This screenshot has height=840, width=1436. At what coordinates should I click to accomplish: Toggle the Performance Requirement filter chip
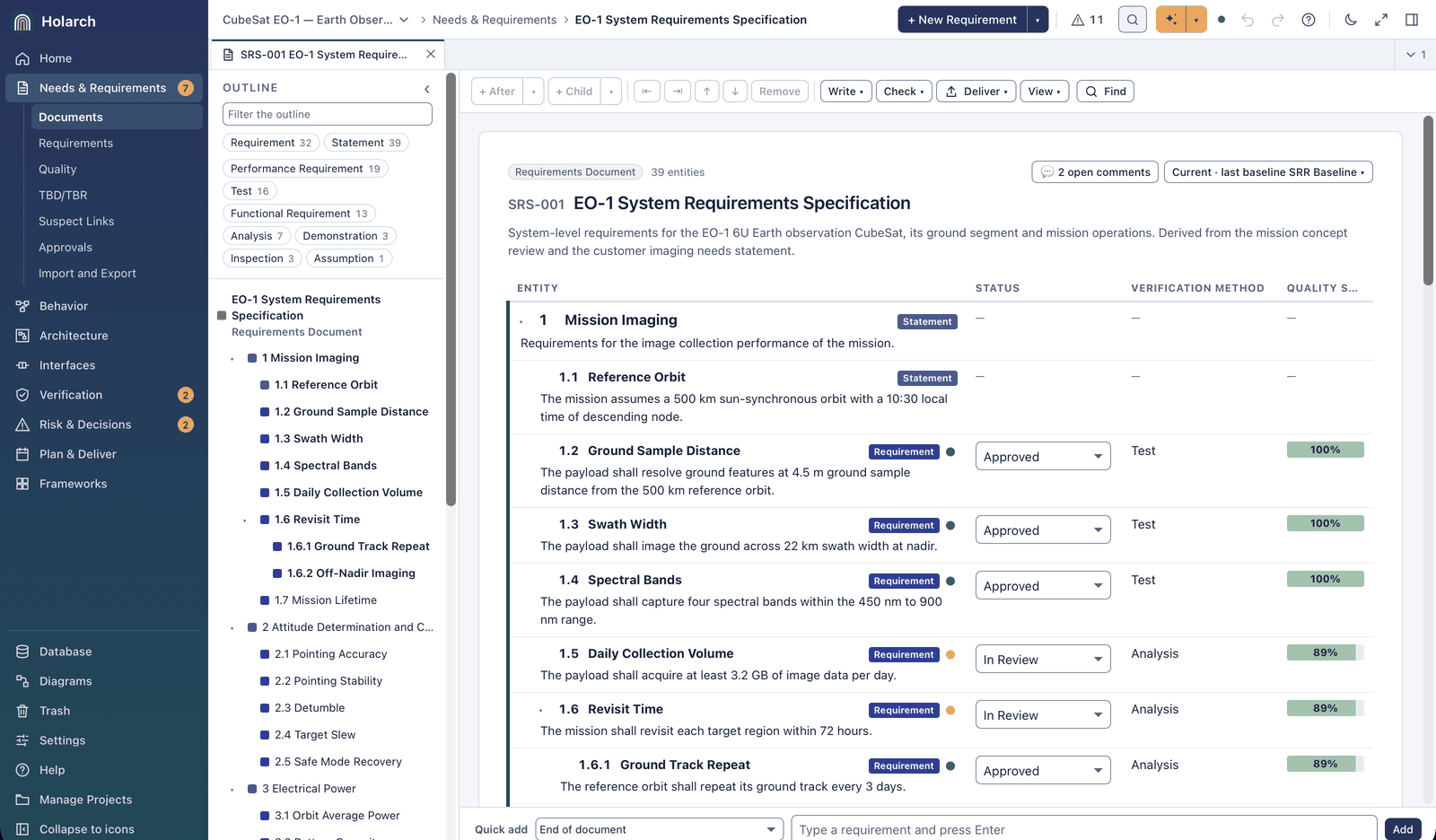(305, 169)
